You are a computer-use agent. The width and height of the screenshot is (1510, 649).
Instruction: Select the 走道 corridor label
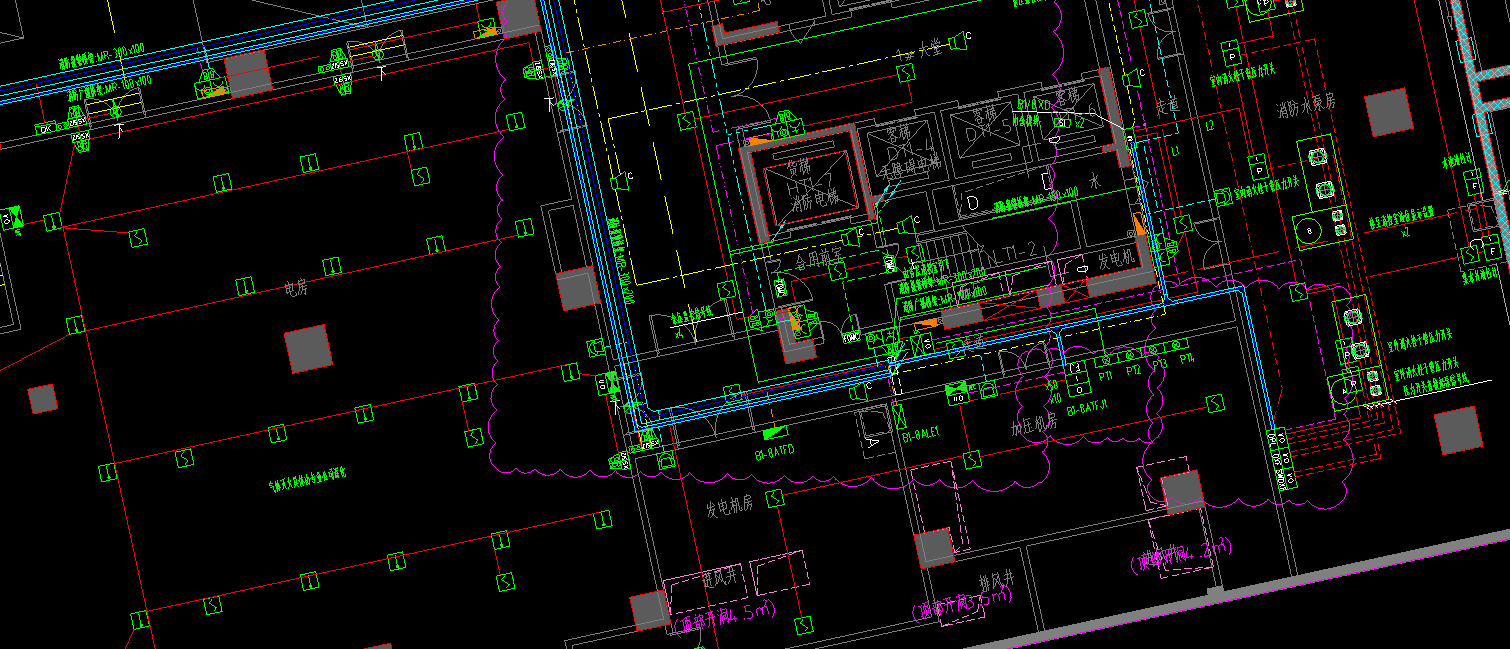[x=1167, y=105]
